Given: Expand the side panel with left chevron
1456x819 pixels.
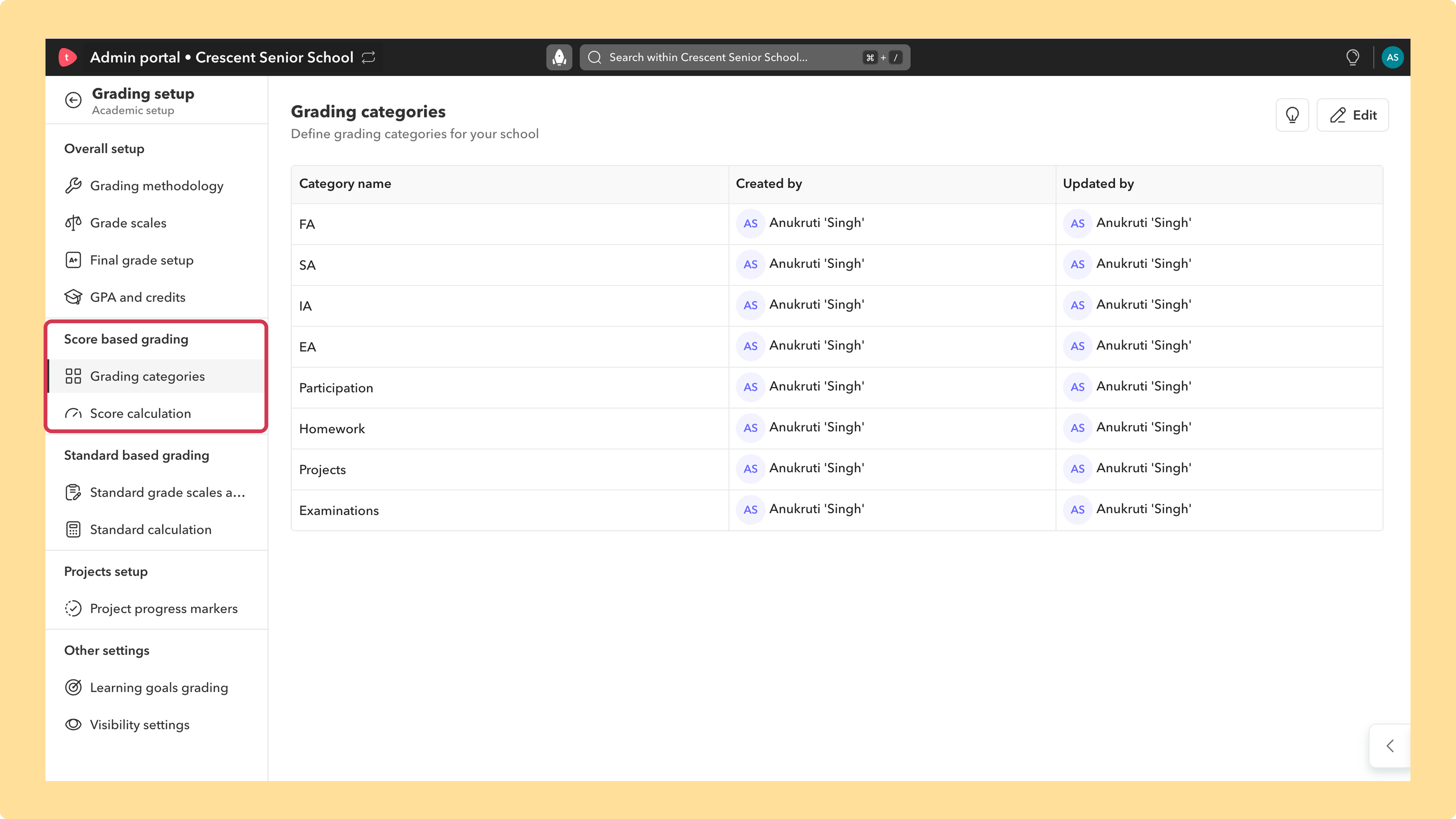Looking at the screenshot, I should pos(1390,746).
